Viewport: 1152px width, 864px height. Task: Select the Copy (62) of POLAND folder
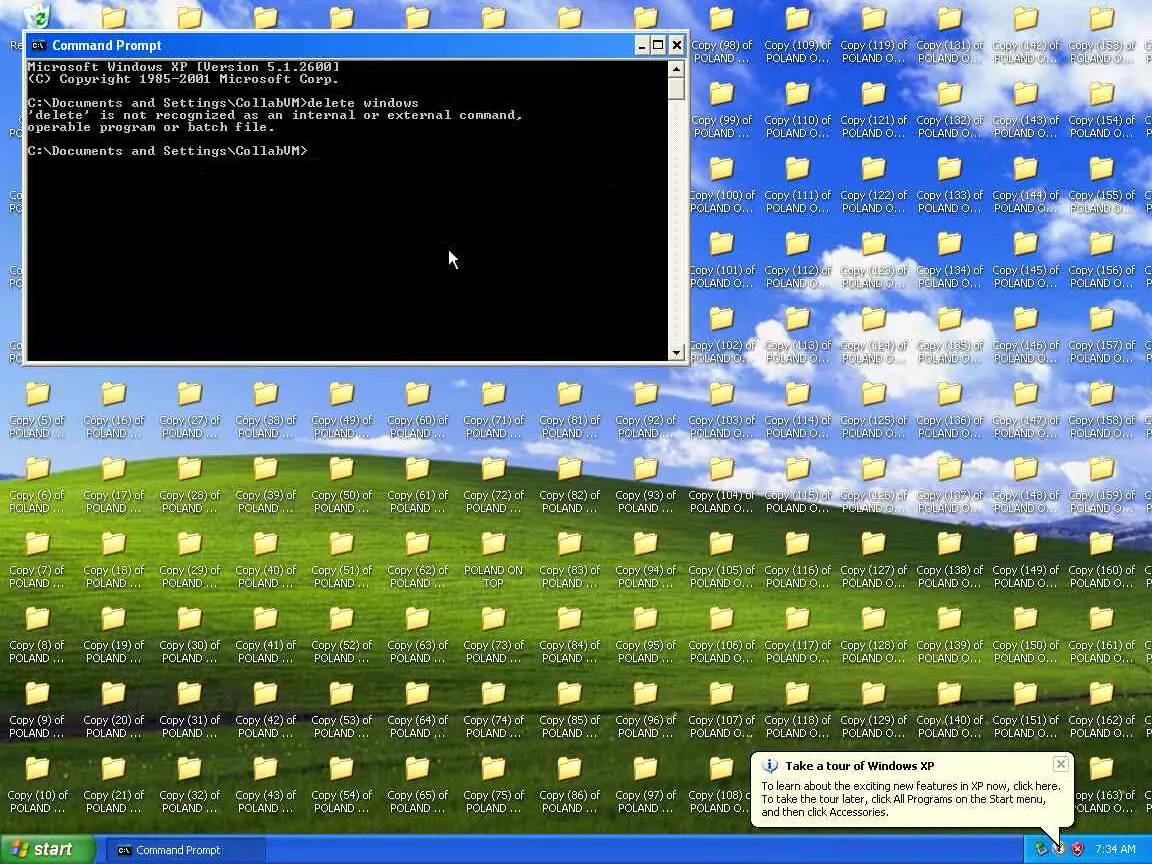(417, 559)
